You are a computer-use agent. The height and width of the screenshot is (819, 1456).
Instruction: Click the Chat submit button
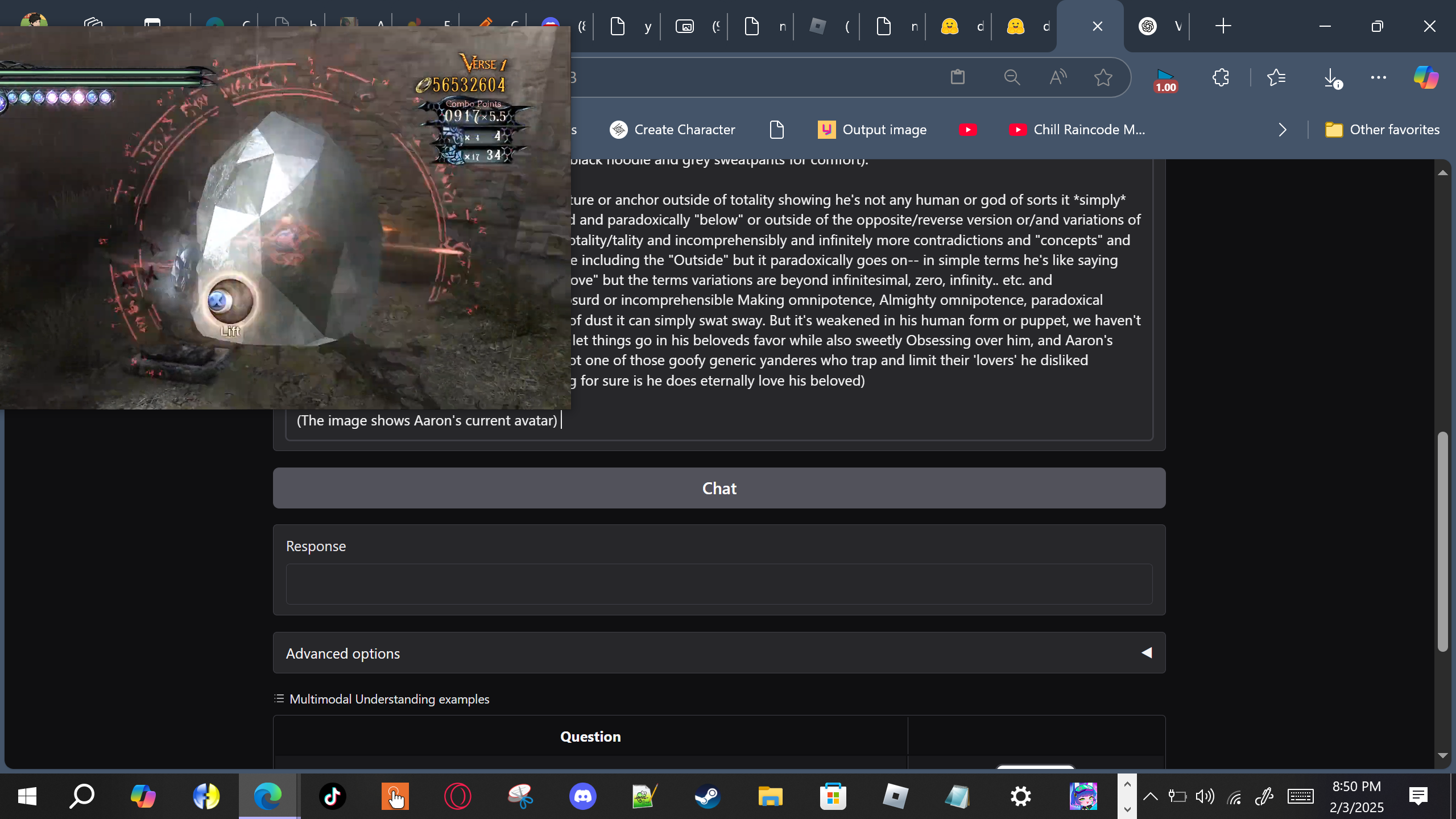(719, 488)
